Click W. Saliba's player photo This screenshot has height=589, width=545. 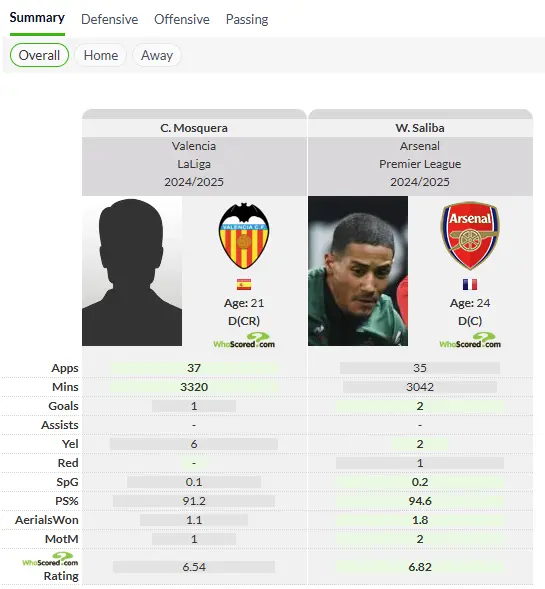click(358, 271)
